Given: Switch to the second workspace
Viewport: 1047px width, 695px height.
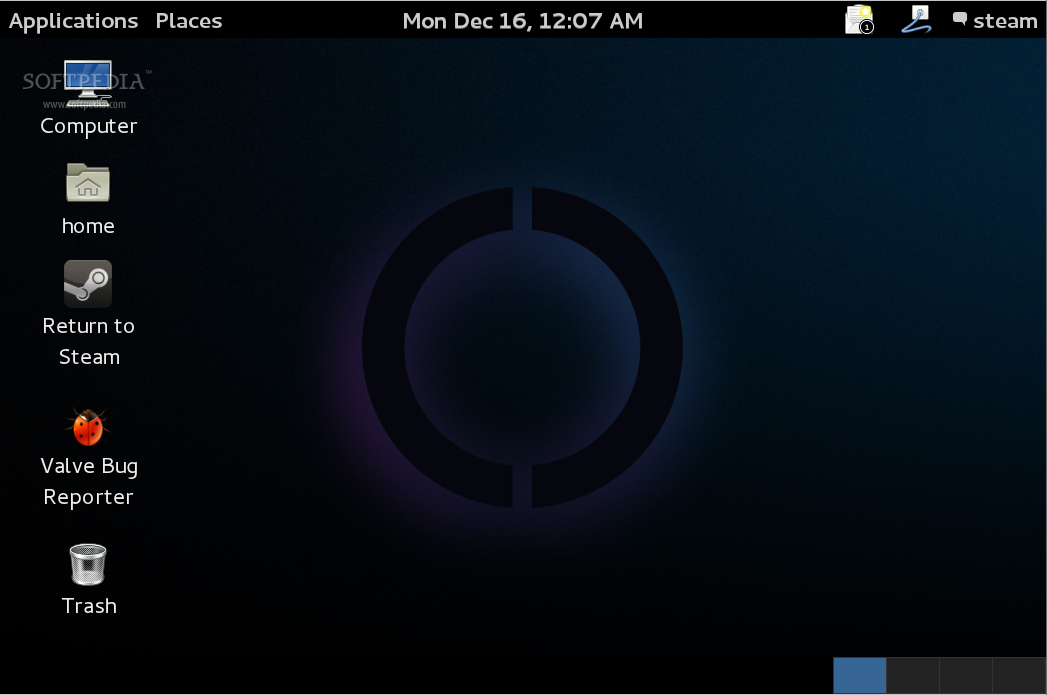Looking at the screenshot, I should click(912, 676).
